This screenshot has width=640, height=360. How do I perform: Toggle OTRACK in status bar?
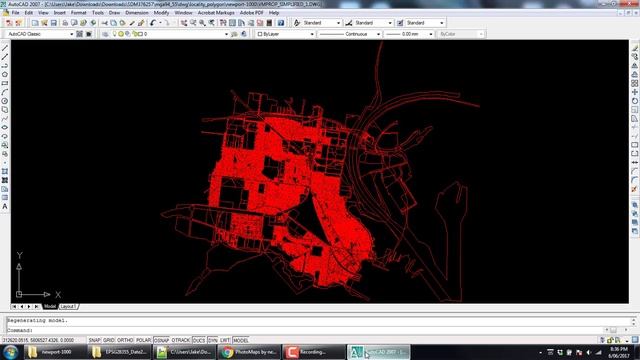coord(180,340)
